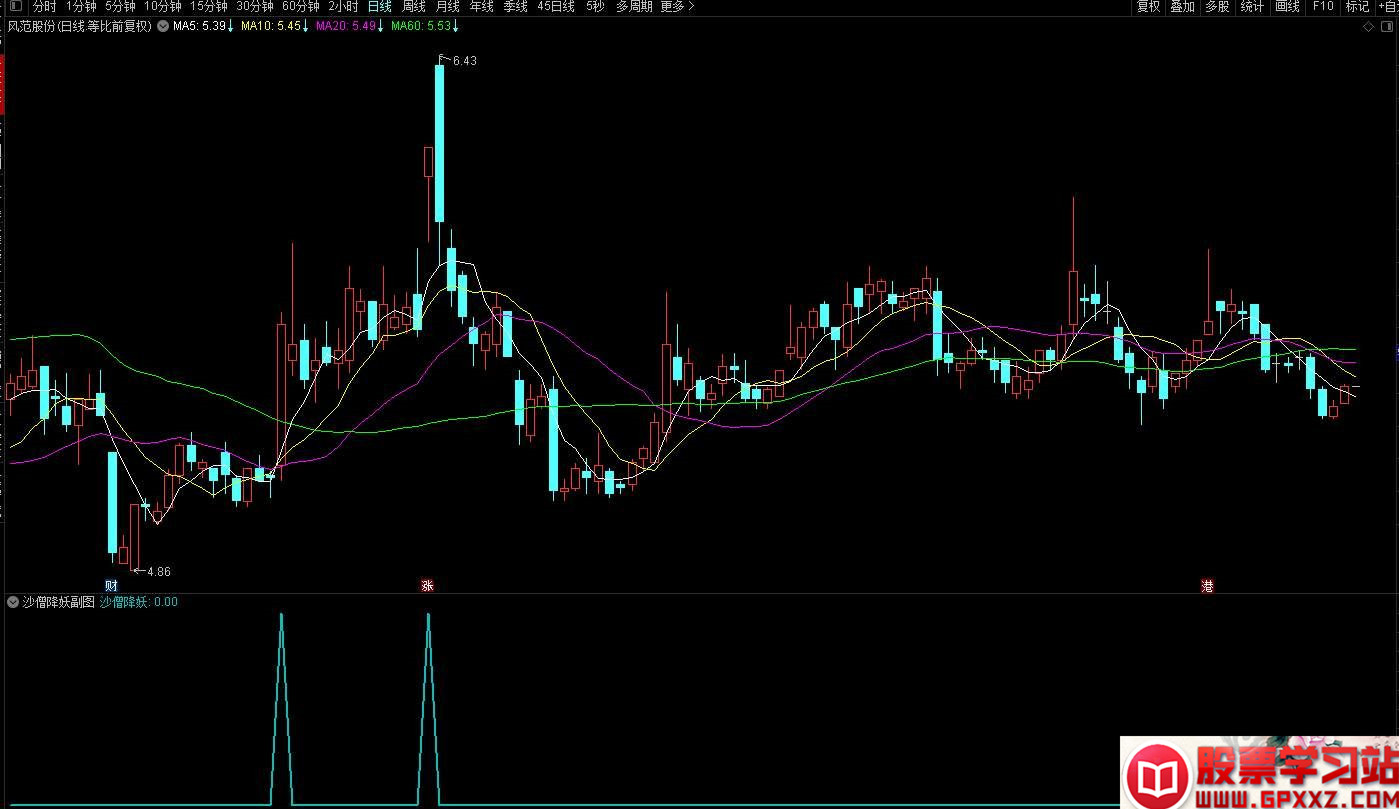Click the 画线 drawing tools button

(x=1287, y=7)
